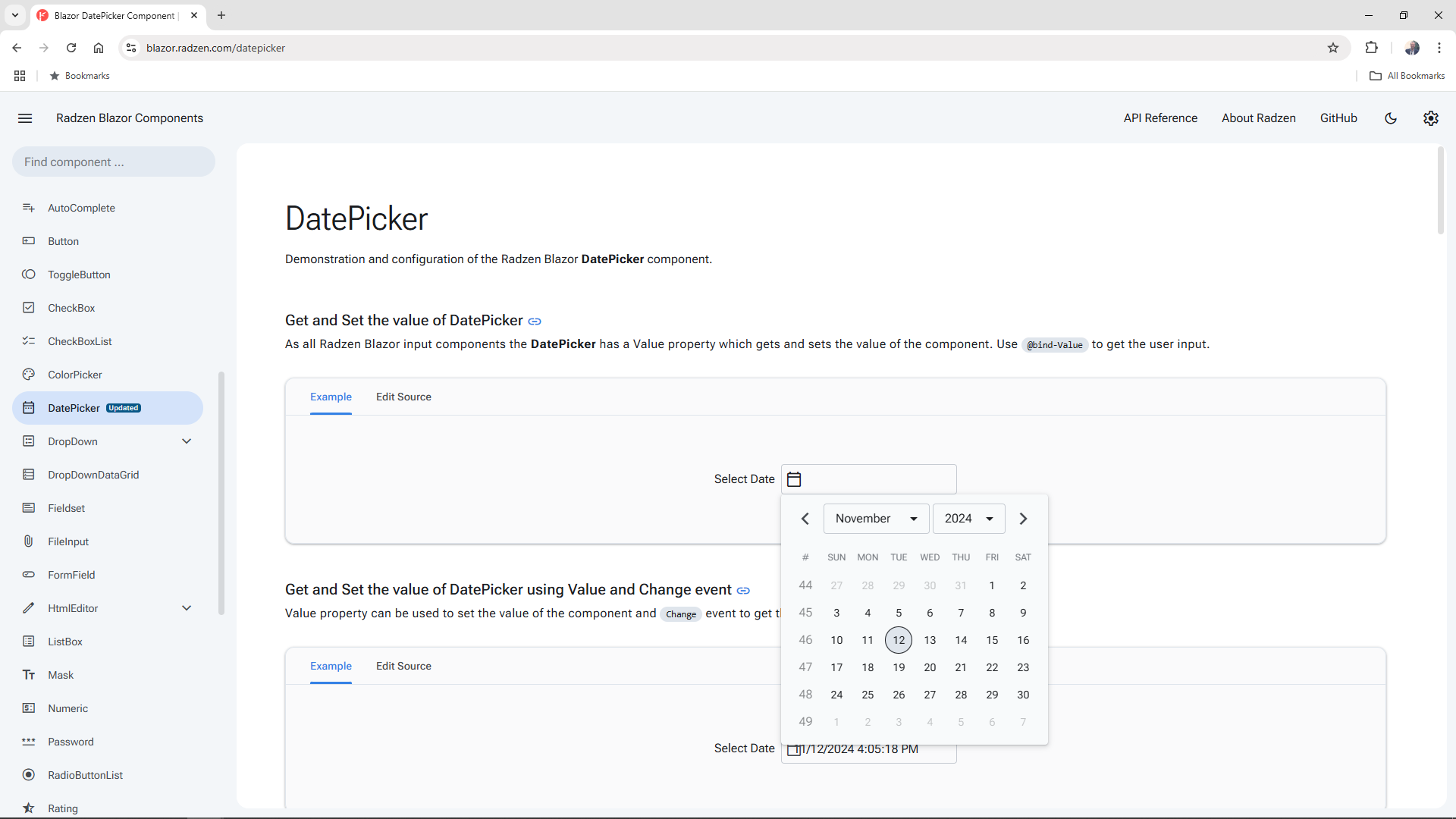Open the tab search dropdown arrow

coord(15,15)
